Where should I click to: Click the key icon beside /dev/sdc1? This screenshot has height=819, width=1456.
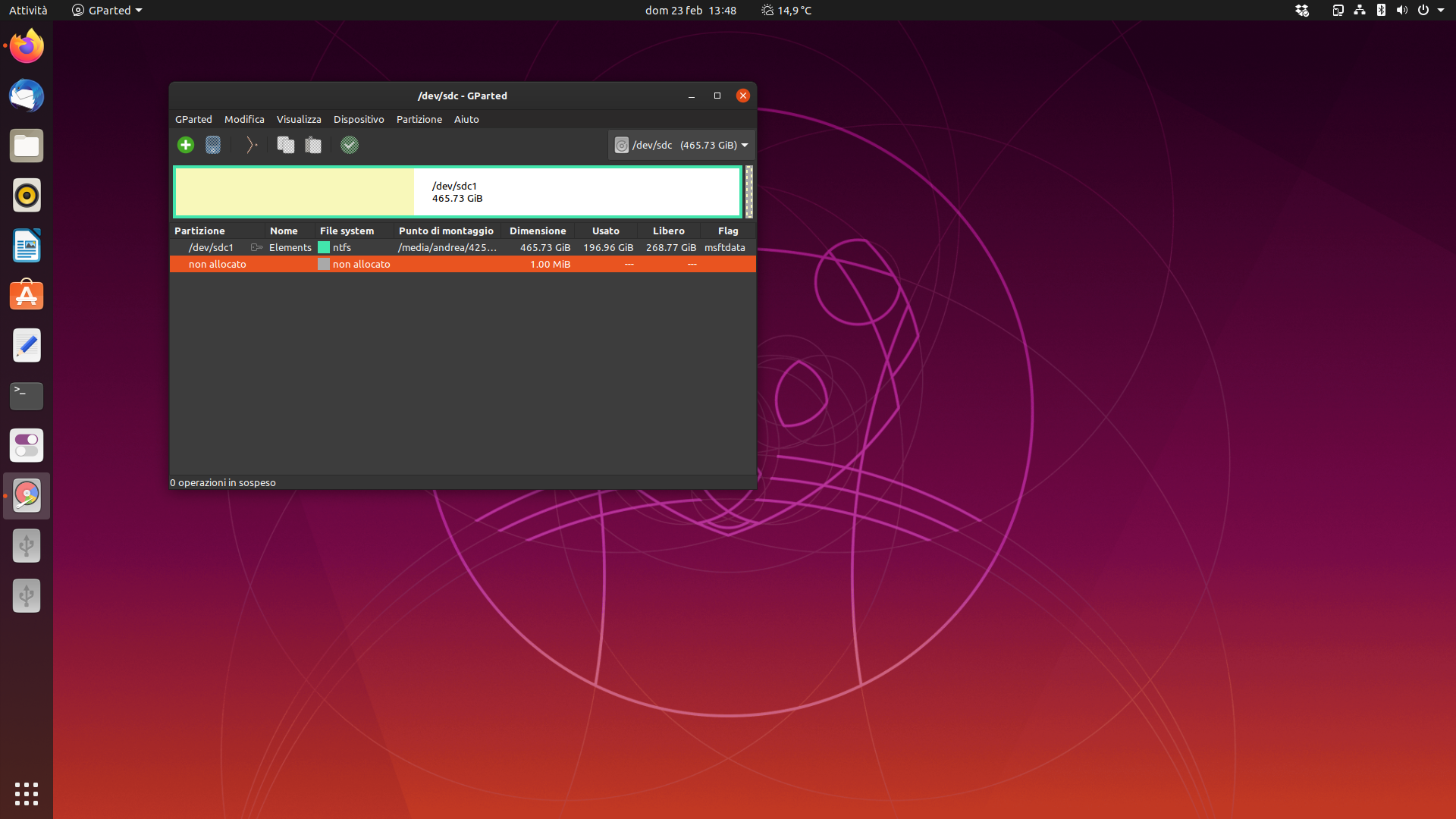(x=256, y=247)
